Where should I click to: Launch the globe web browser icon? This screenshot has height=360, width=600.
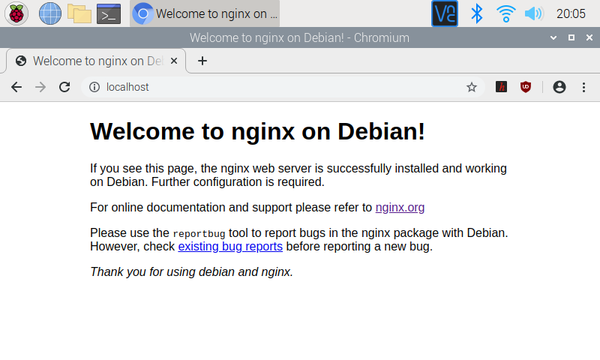pyautogui.click(x=50, y=13)
